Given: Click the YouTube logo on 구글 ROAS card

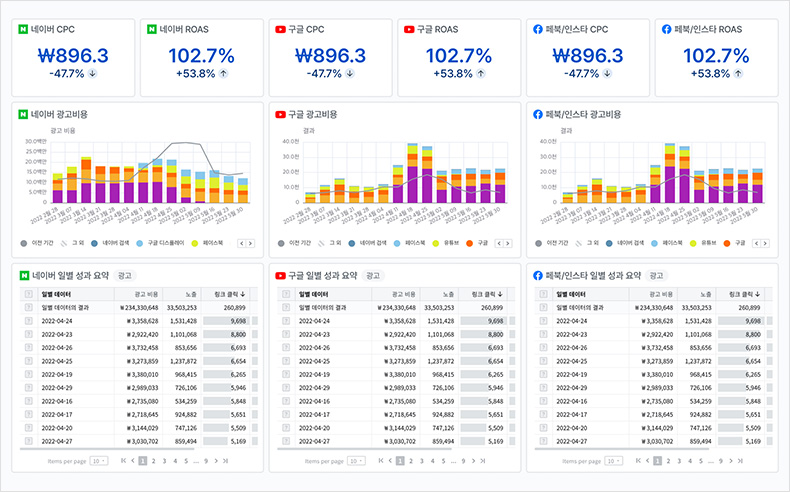Looking at the screenshot, I should 409,30.
